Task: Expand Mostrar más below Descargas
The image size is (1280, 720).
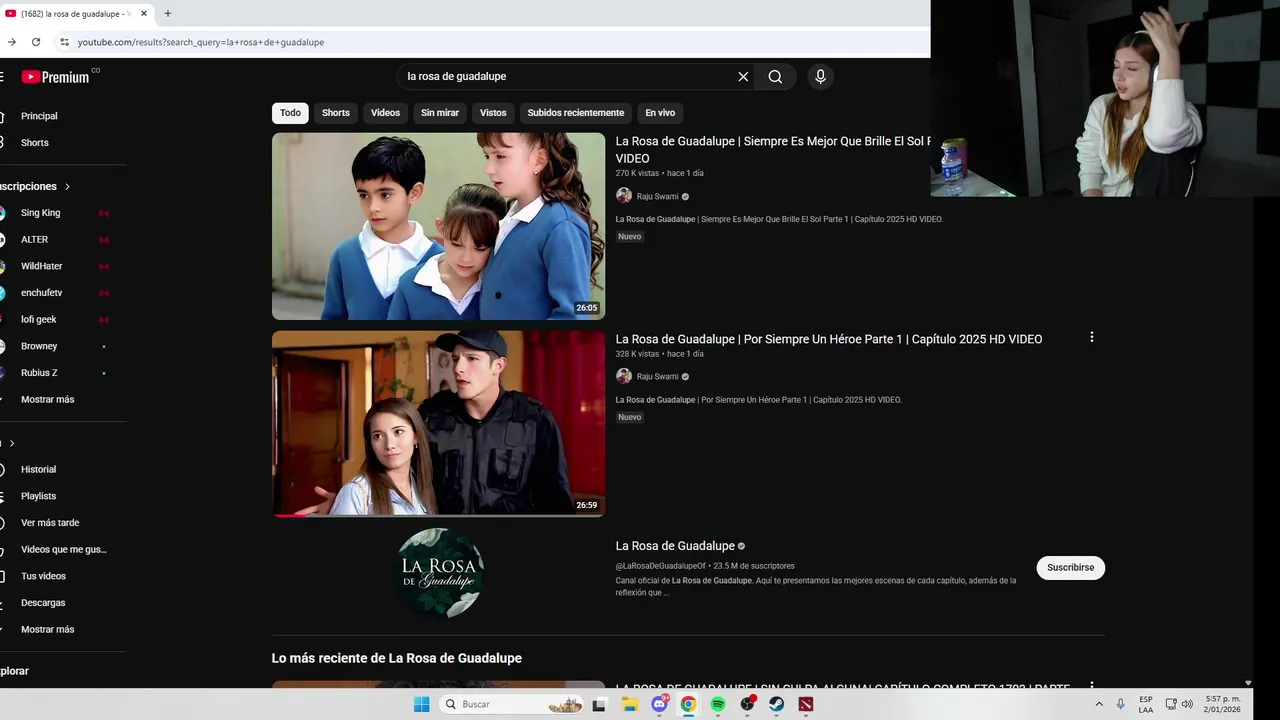Action: point(47,629)
